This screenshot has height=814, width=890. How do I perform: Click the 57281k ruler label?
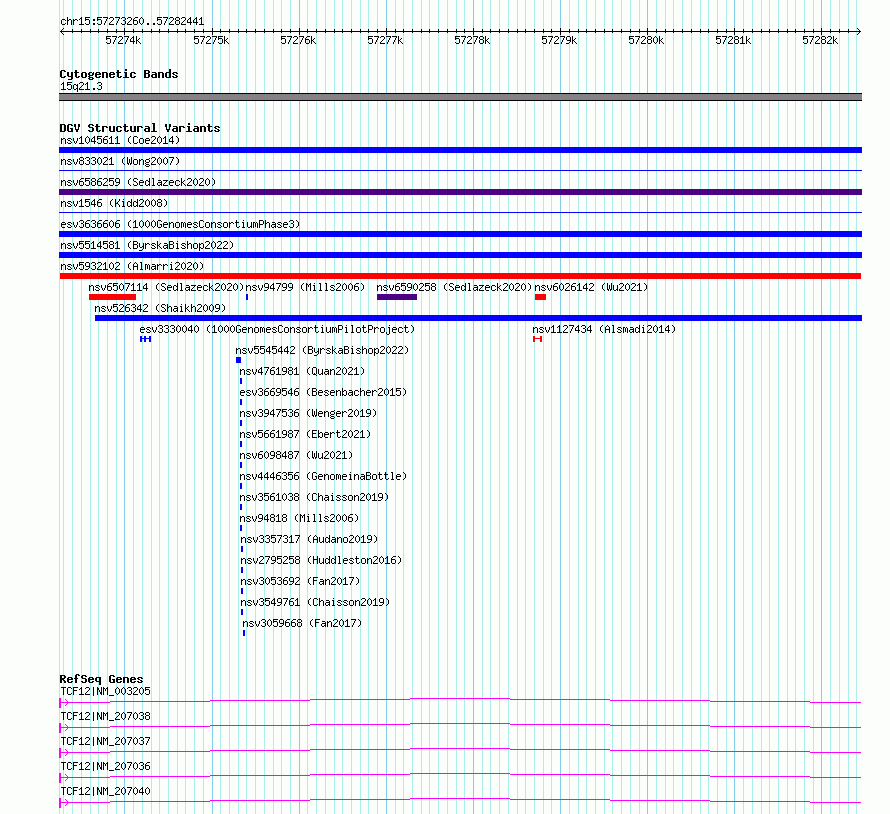pyautogui.click(x=733, y=40)
